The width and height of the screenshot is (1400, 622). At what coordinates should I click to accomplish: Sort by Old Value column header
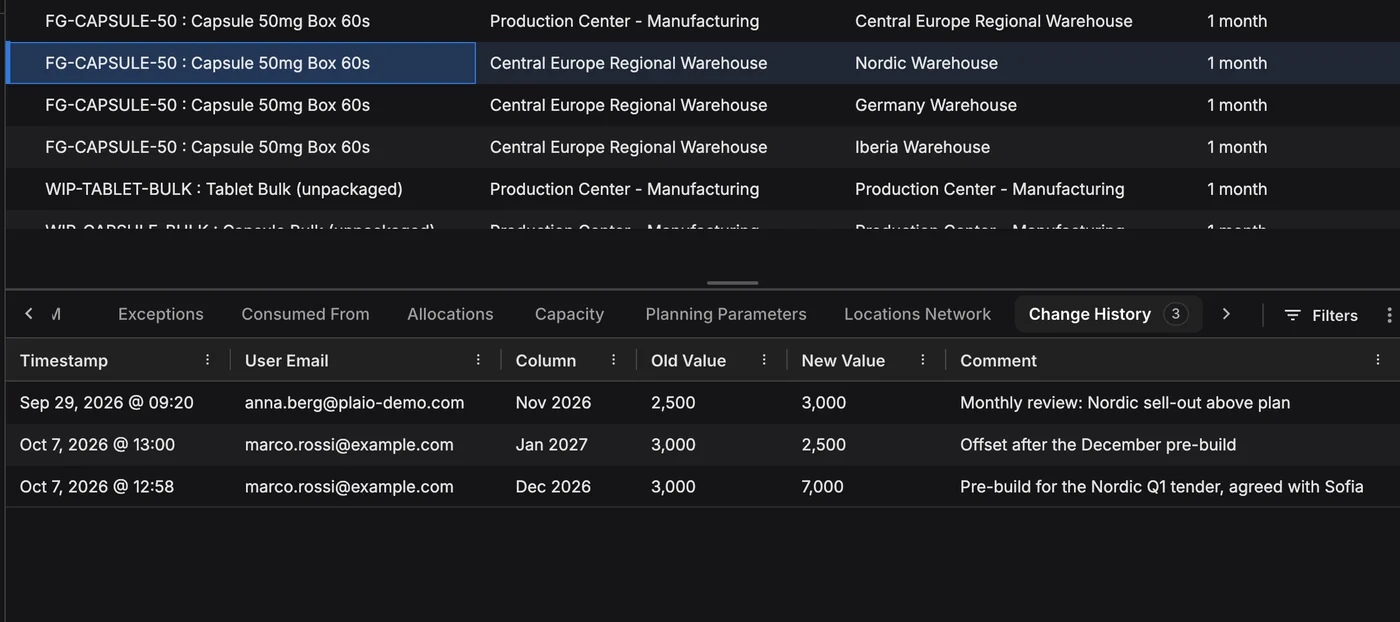(x=688, y=360)
